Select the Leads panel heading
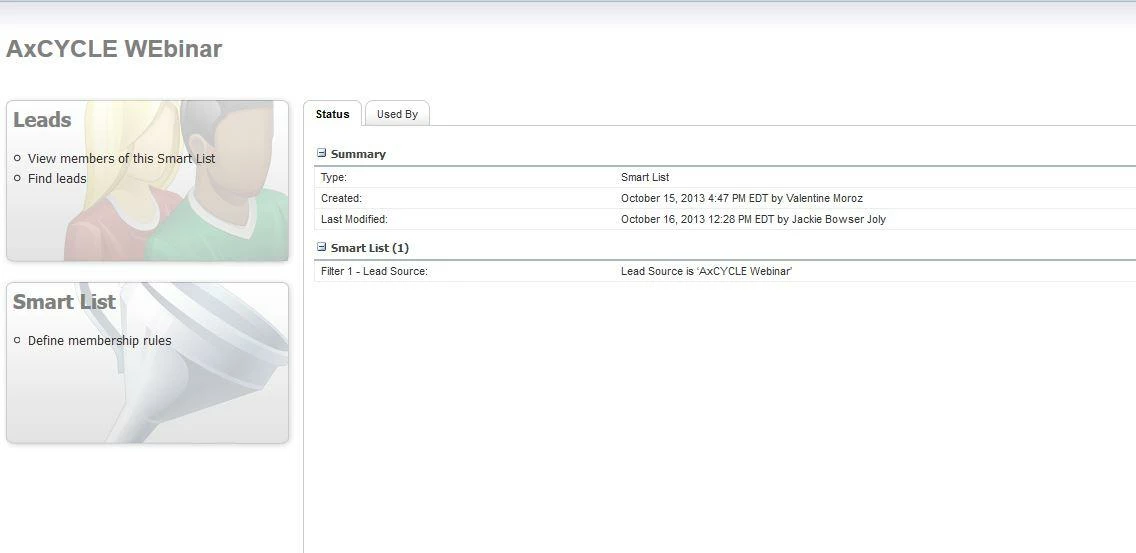 click(42, 120)
